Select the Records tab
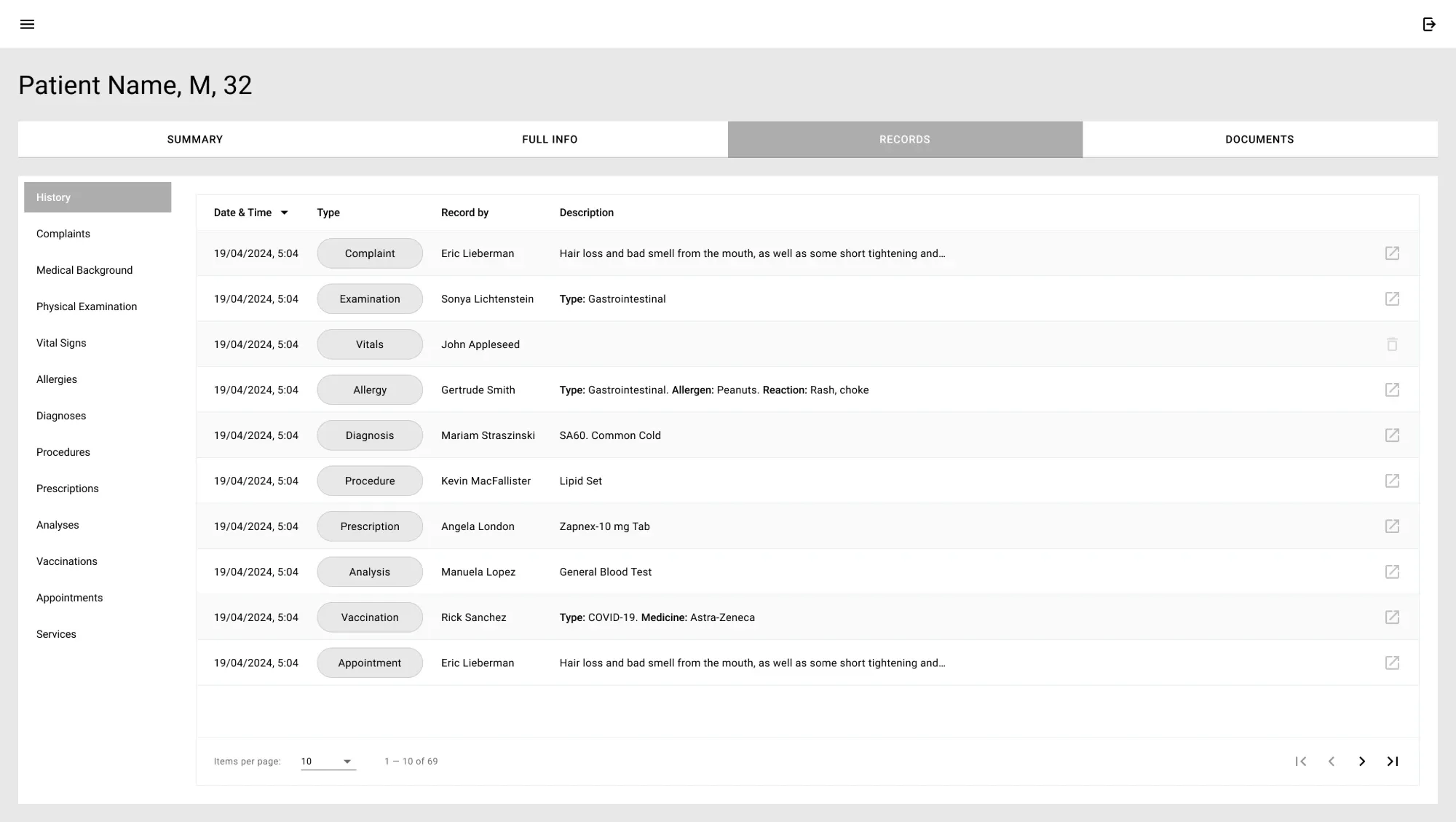 pos(905,139)
